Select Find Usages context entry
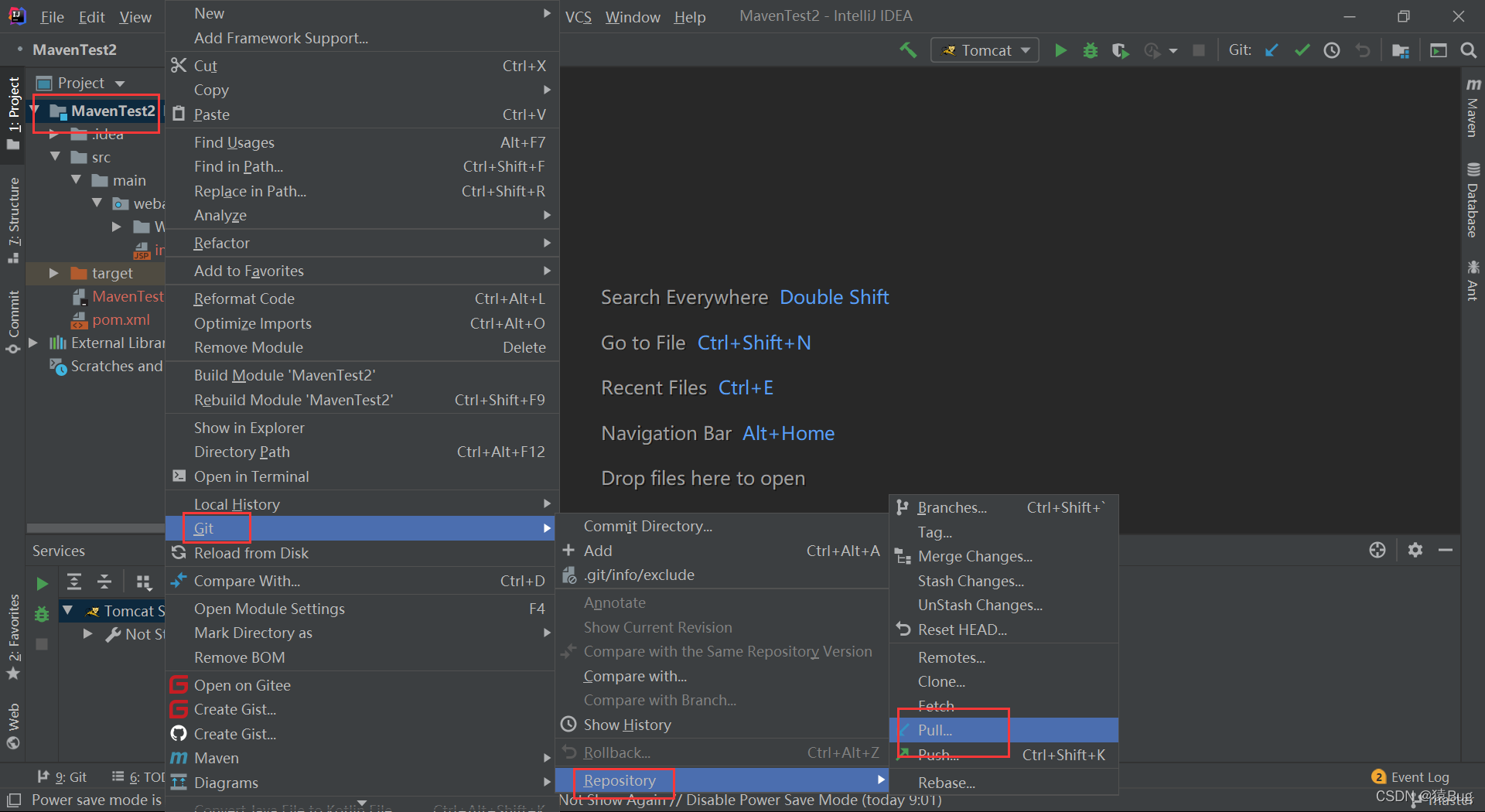1485x812 pixels. [362, 142]
